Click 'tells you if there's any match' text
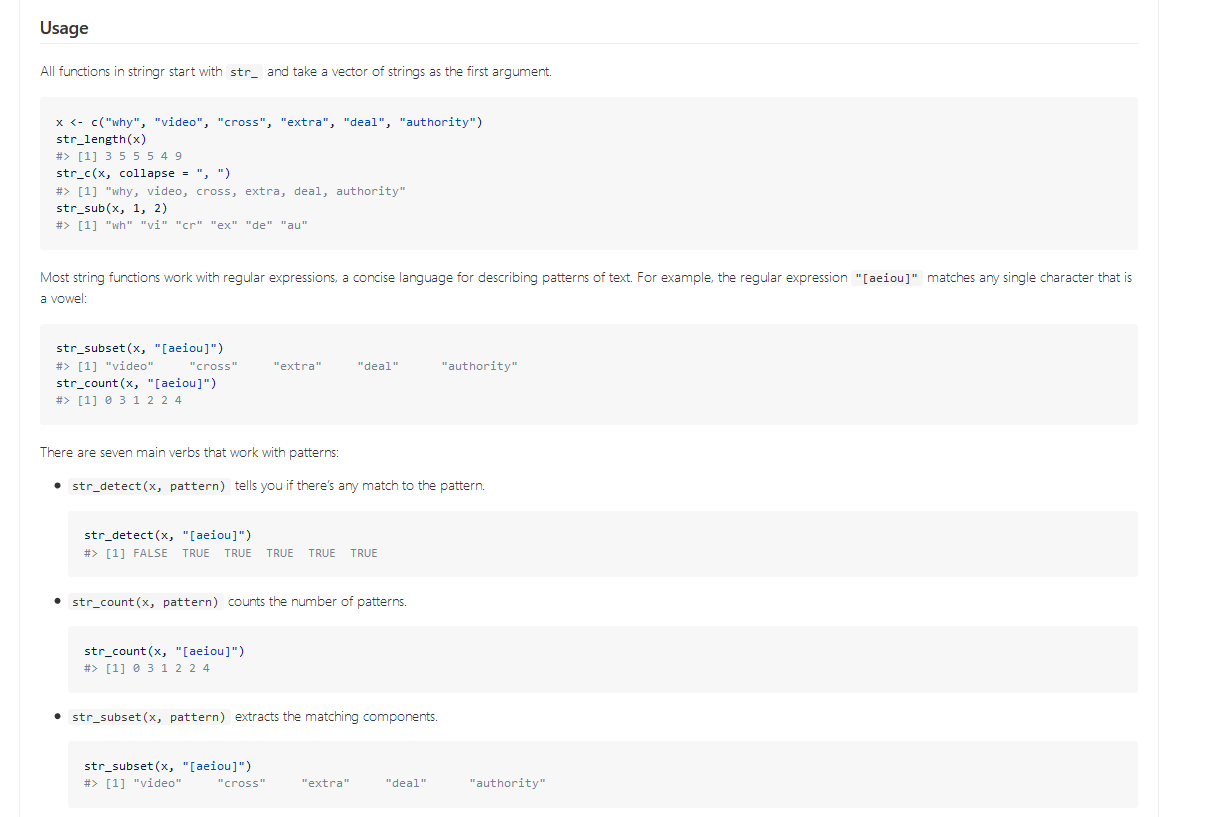 pyautogui.click(x=359, y=486)
